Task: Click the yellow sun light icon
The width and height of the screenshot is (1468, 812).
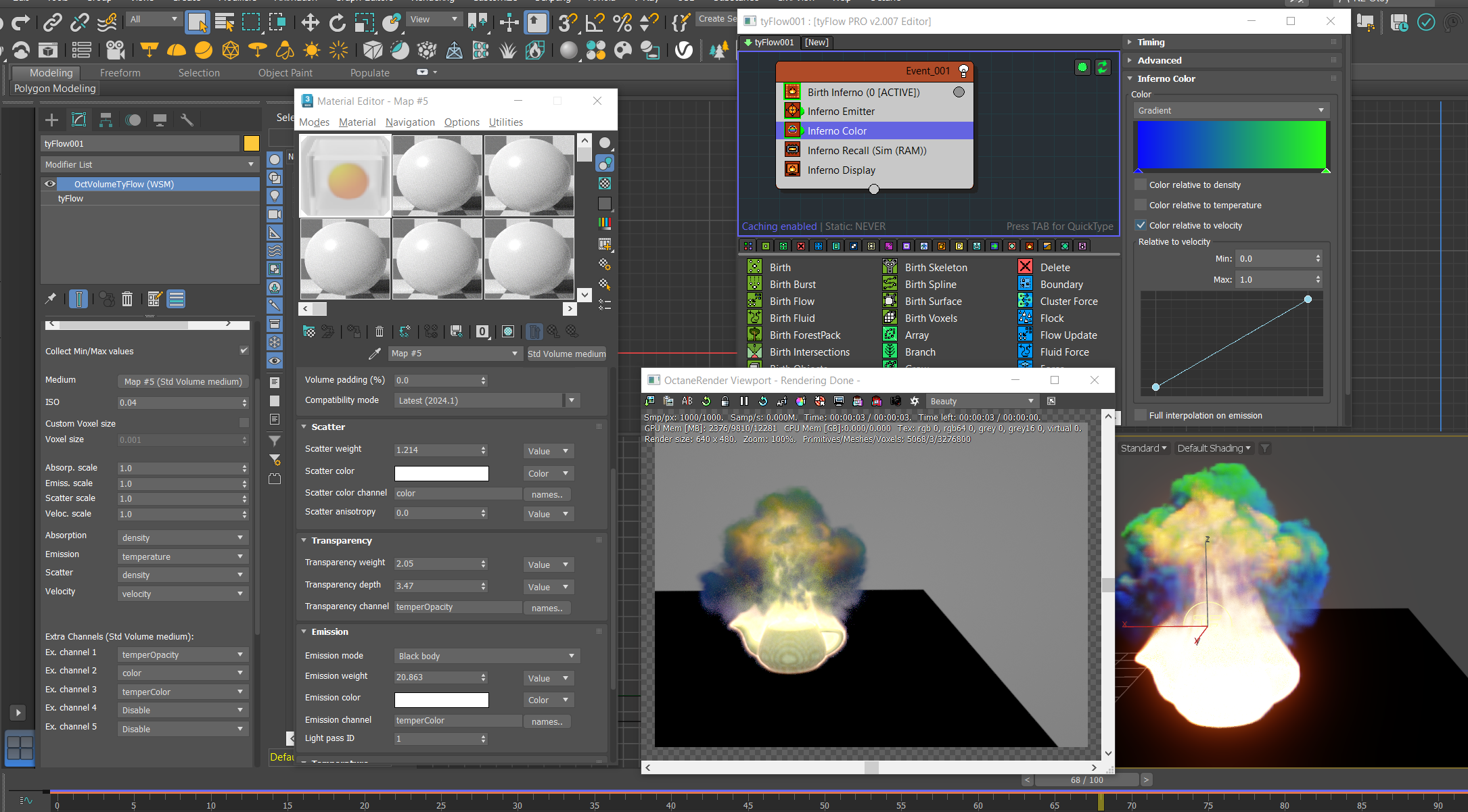Action: pos(312,50)
